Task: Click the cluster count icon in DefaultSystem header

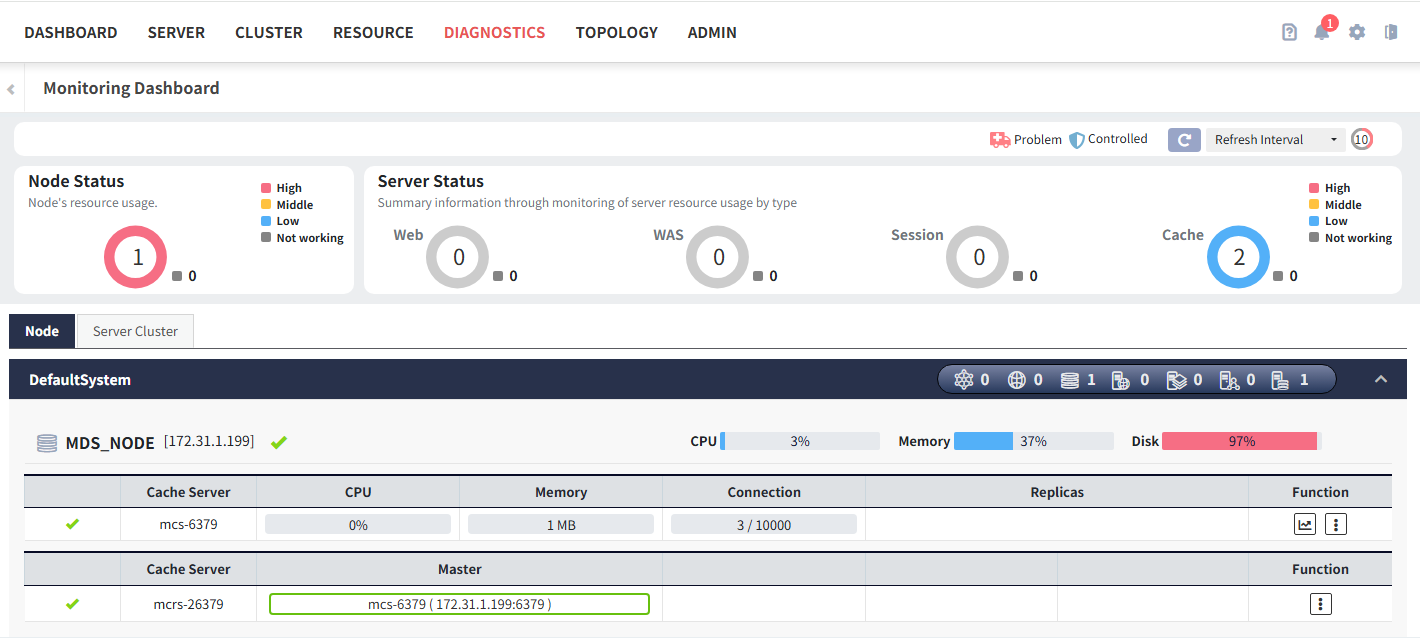Action: (x=965, y=379)
